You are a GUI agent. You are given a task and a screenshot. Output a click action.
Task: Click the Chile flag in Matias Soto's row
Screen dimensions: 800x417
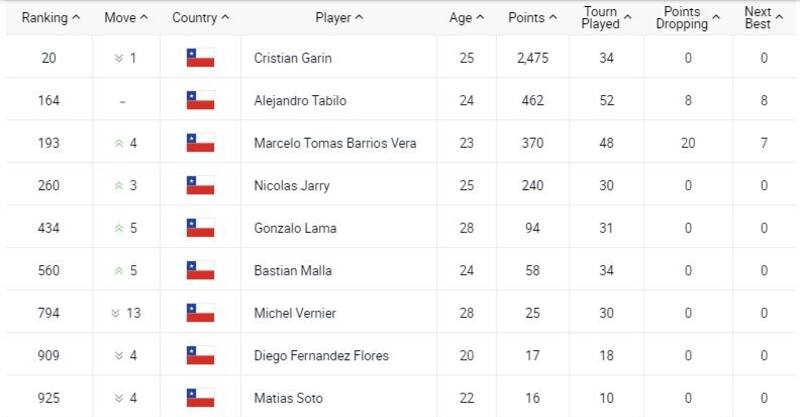pyautogui.click(x=200, y=398)
